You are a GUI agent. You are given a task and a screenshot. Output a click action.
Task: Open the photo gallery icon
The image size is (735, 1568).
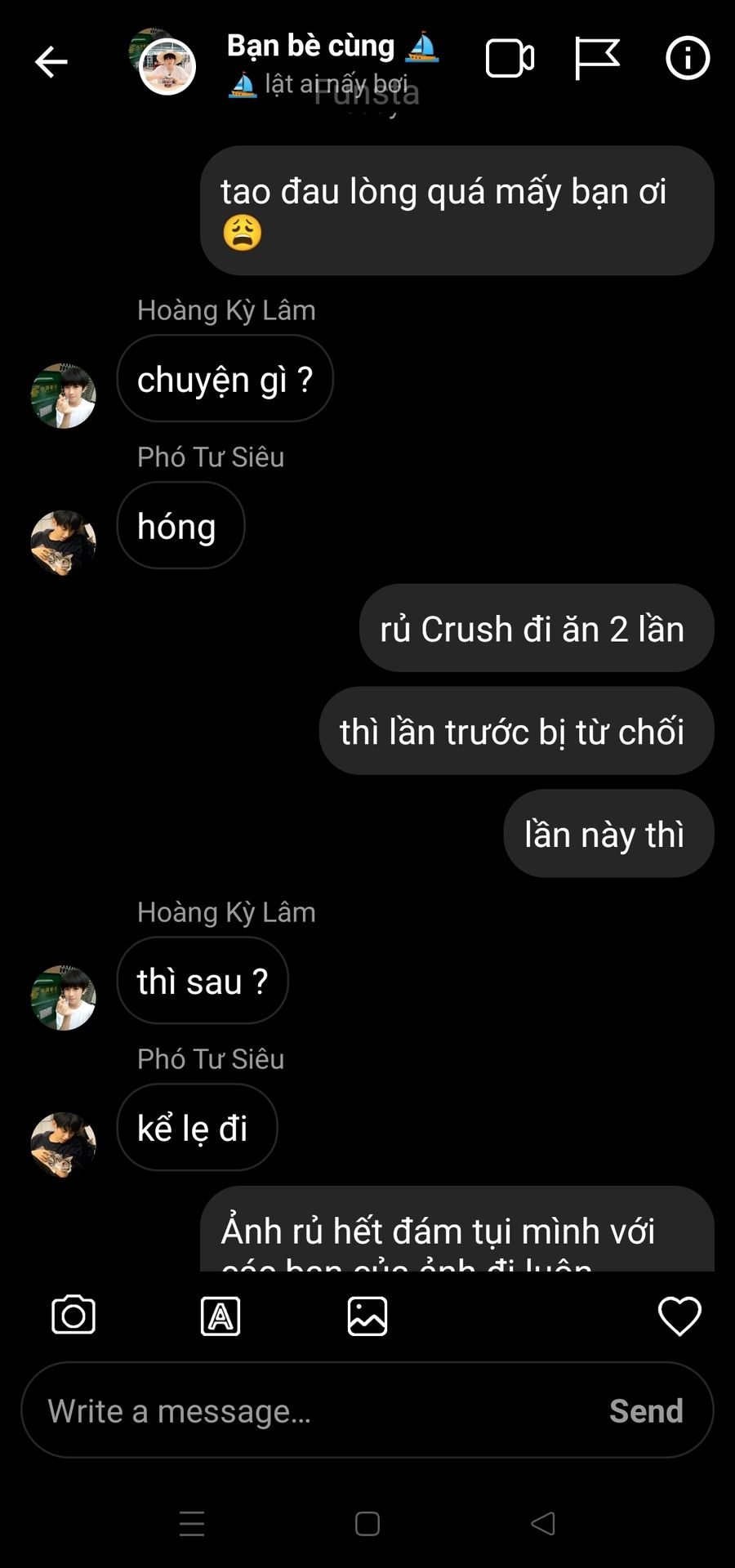coord(367,1316)
